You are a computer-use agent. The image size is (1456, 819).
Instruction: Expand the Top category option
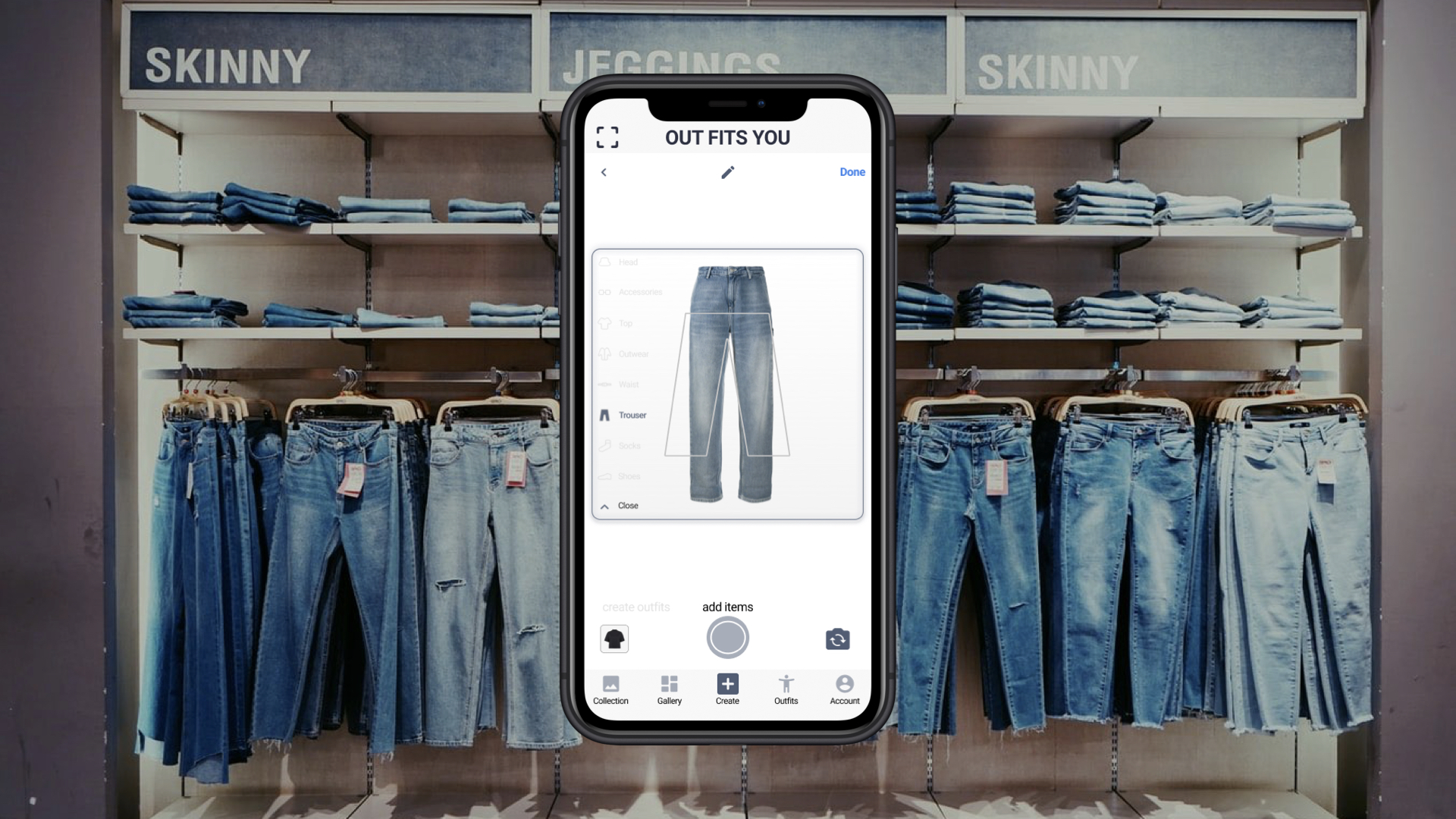point(624,323)
